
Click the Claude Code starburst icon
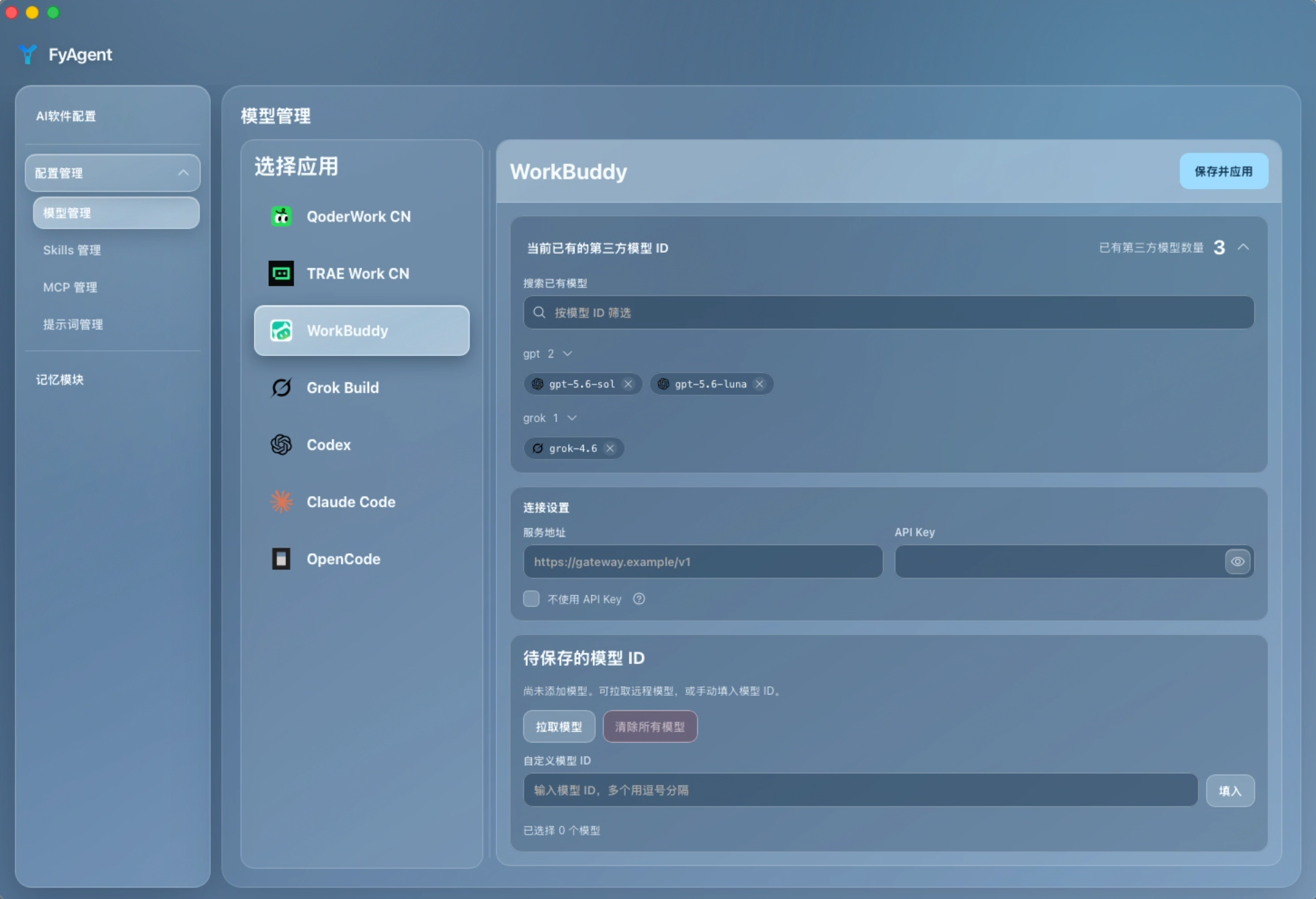click(x=281, y=502)
